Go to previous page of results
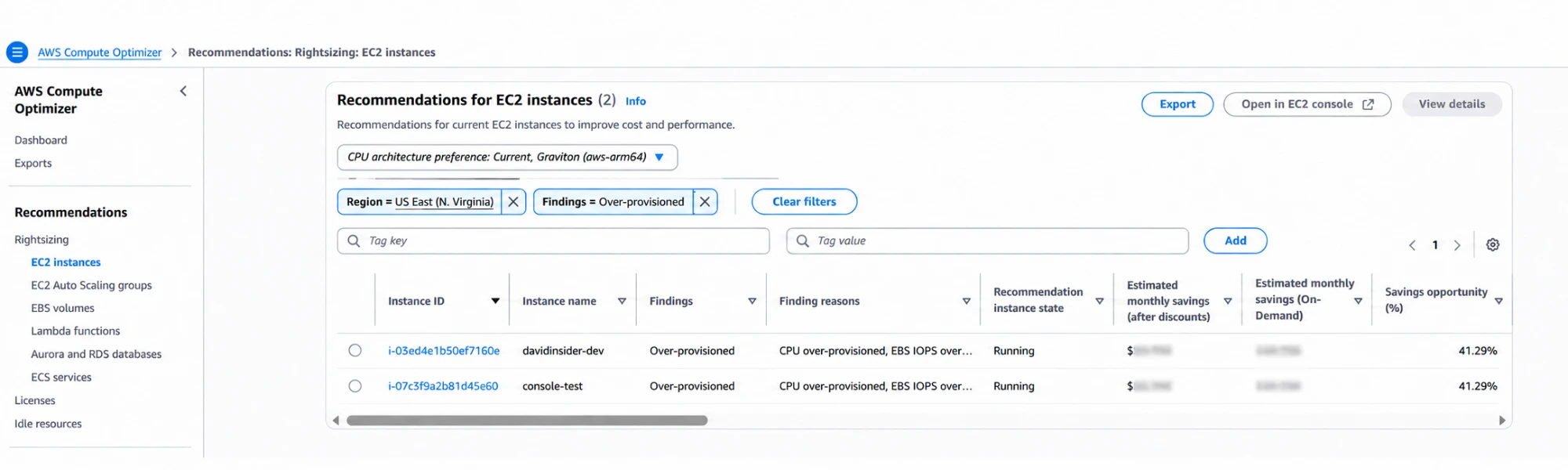Image resolution: width=1568 pixels, height=470 pixels. pos(1412,245)
